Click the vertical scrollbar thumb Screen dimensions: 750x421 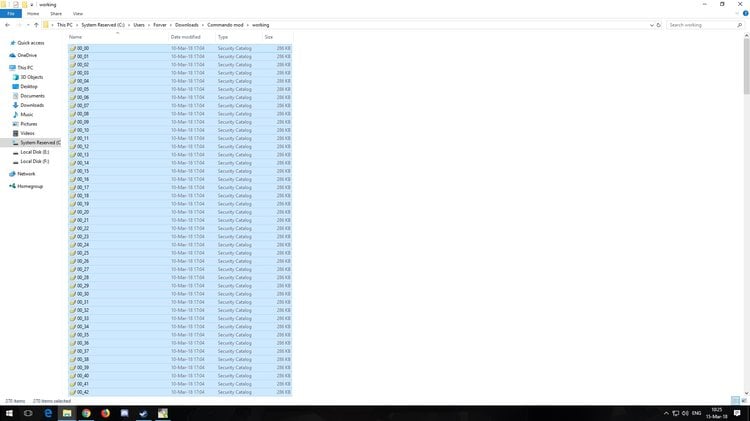pos(746,66)
